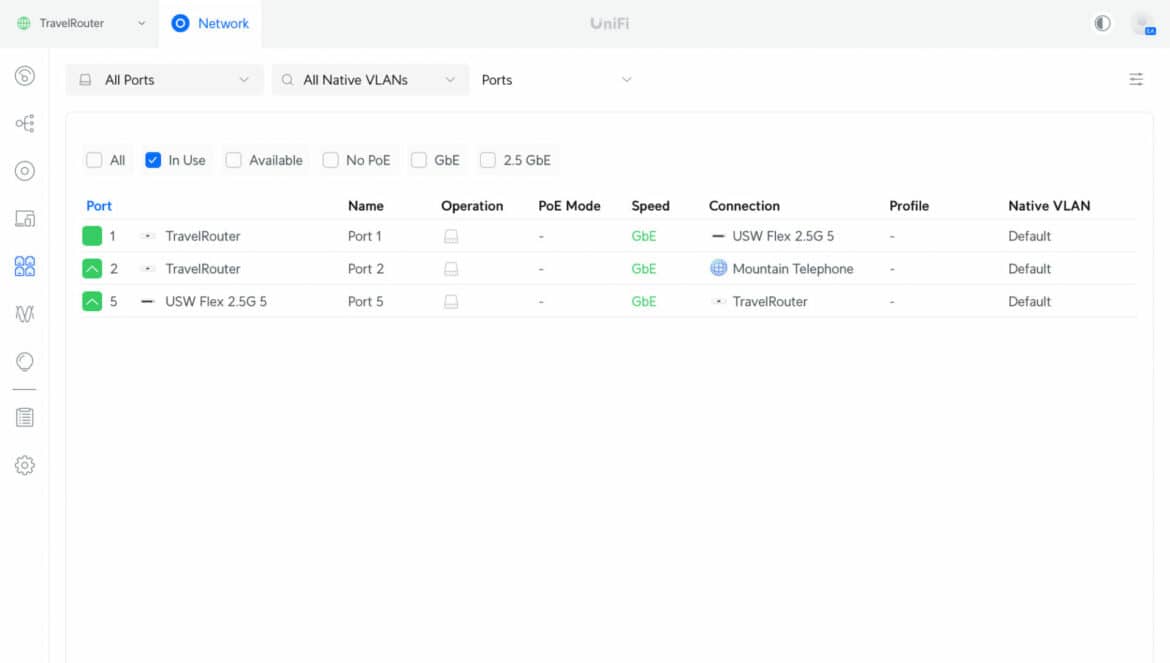Open the All Native VLANs dropdown
The image size is (1170, 663).
370,80
